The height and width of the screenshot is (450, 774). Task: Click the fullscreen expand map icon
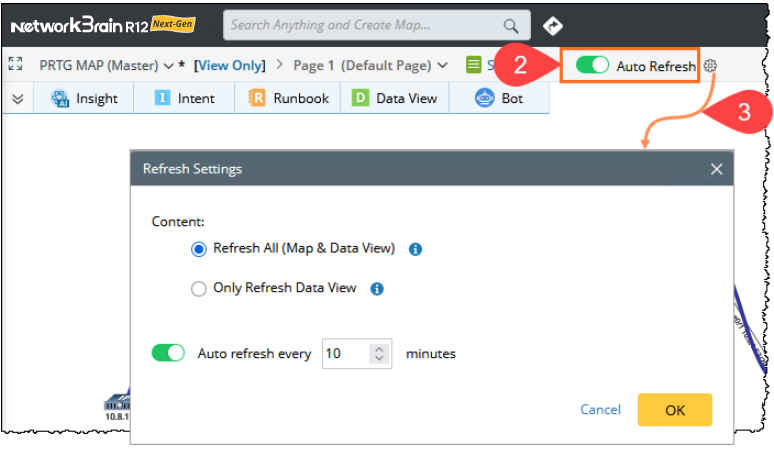pos(15,65)
